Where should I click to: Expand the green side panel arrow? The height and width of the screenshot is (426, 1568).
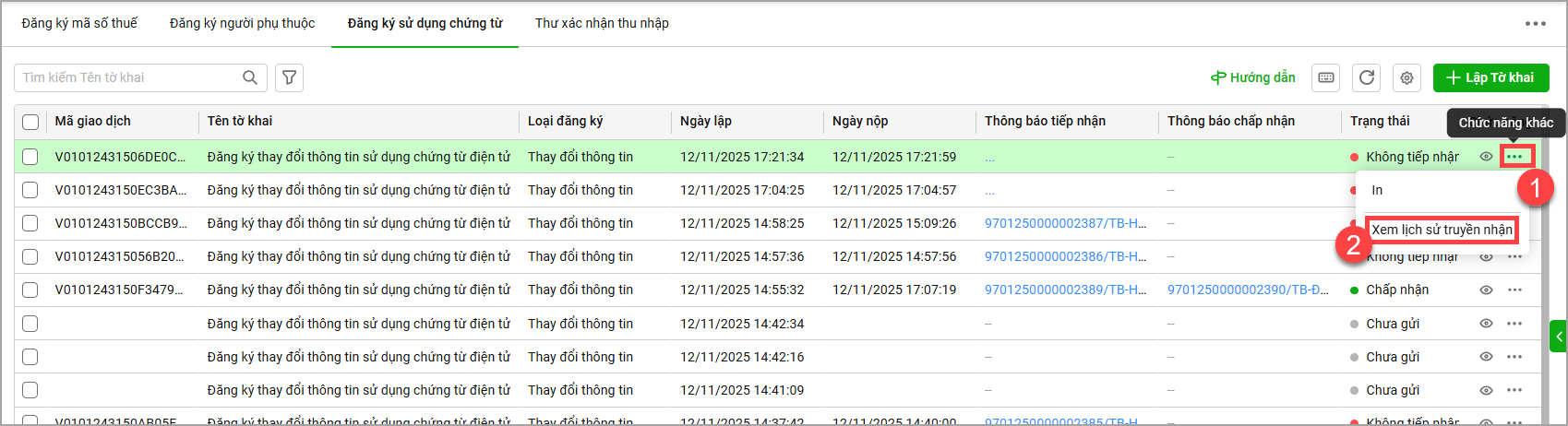tap(1559, 337)
